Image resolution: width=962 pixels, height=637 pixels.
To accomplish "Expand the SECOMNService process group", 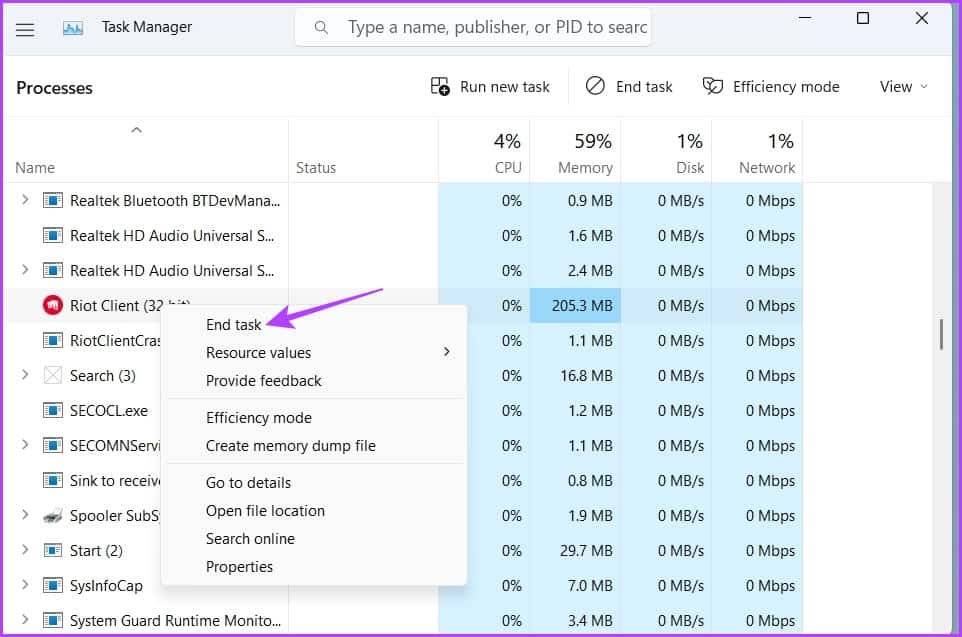I will [25, 444].
